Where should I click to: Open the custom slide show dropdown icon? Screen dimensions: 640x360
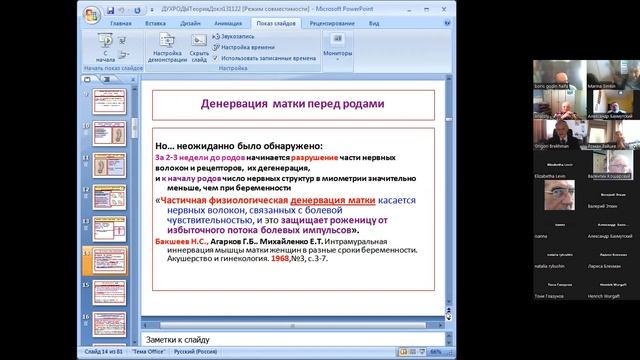pyautogui.click(x=124, y=54)
